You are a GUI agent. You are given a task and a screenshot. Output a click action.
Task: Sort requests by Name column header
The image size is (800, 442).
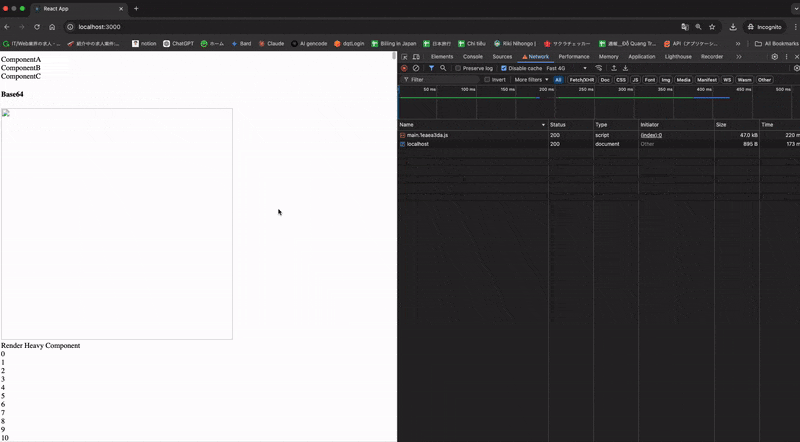point(472,125)
